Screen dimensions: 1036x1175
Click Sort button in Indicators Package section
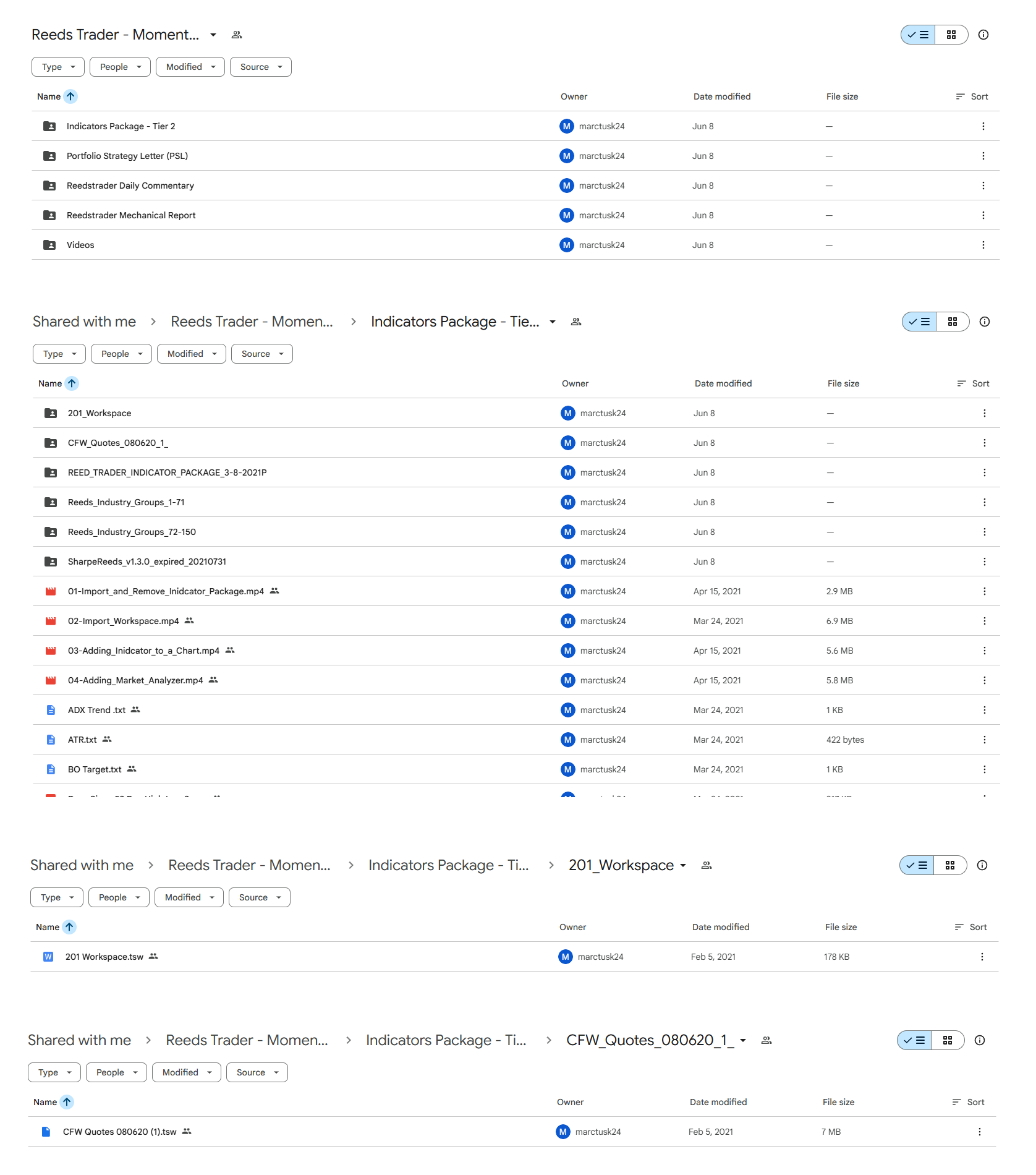coord(973,383)
